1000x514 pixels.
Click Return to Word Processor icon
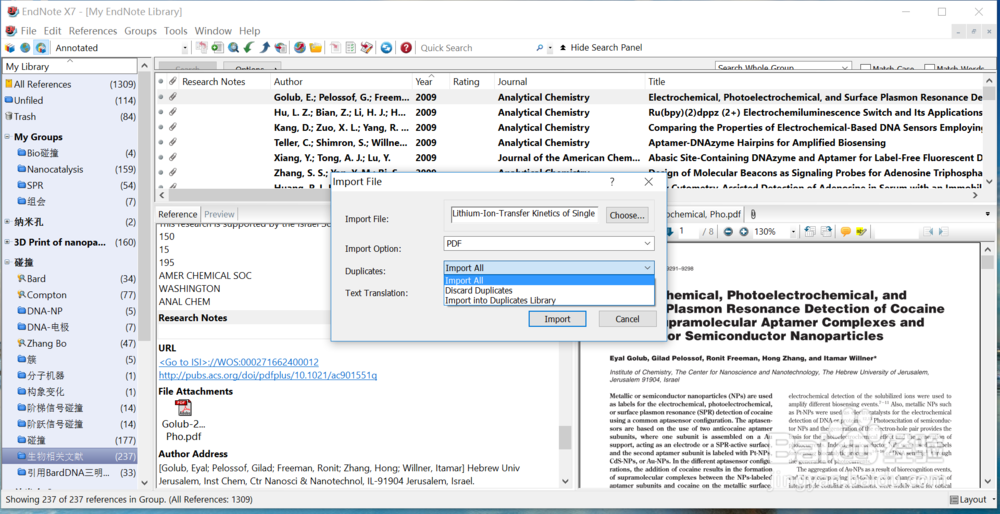click(x=367, y=48)
